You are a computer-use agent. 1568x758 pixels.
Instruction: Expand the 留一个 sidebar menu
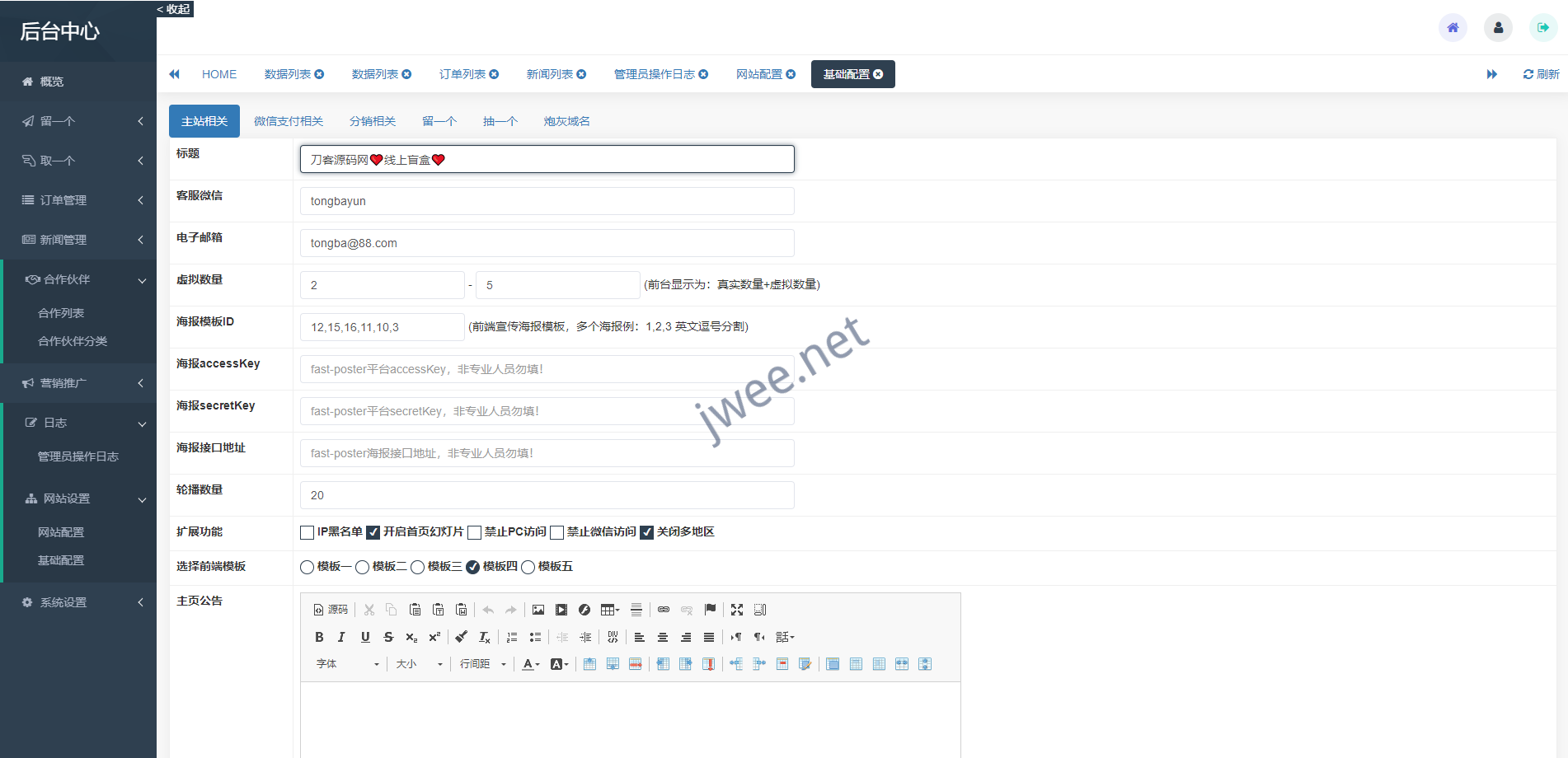point(78,121)
